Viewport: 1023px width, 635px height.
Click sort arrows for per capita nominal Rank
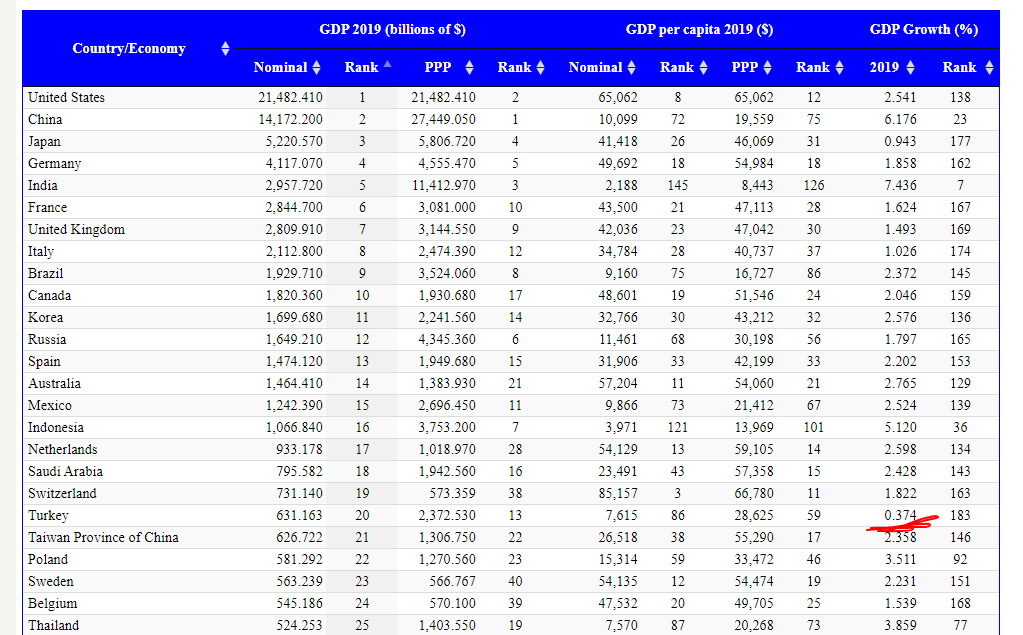[x=703, y=68]
